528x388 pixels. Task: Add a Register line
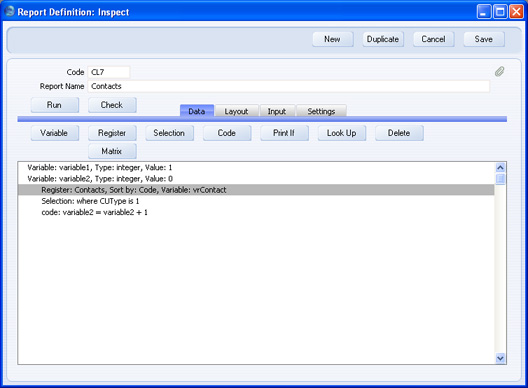pos(112,133)
